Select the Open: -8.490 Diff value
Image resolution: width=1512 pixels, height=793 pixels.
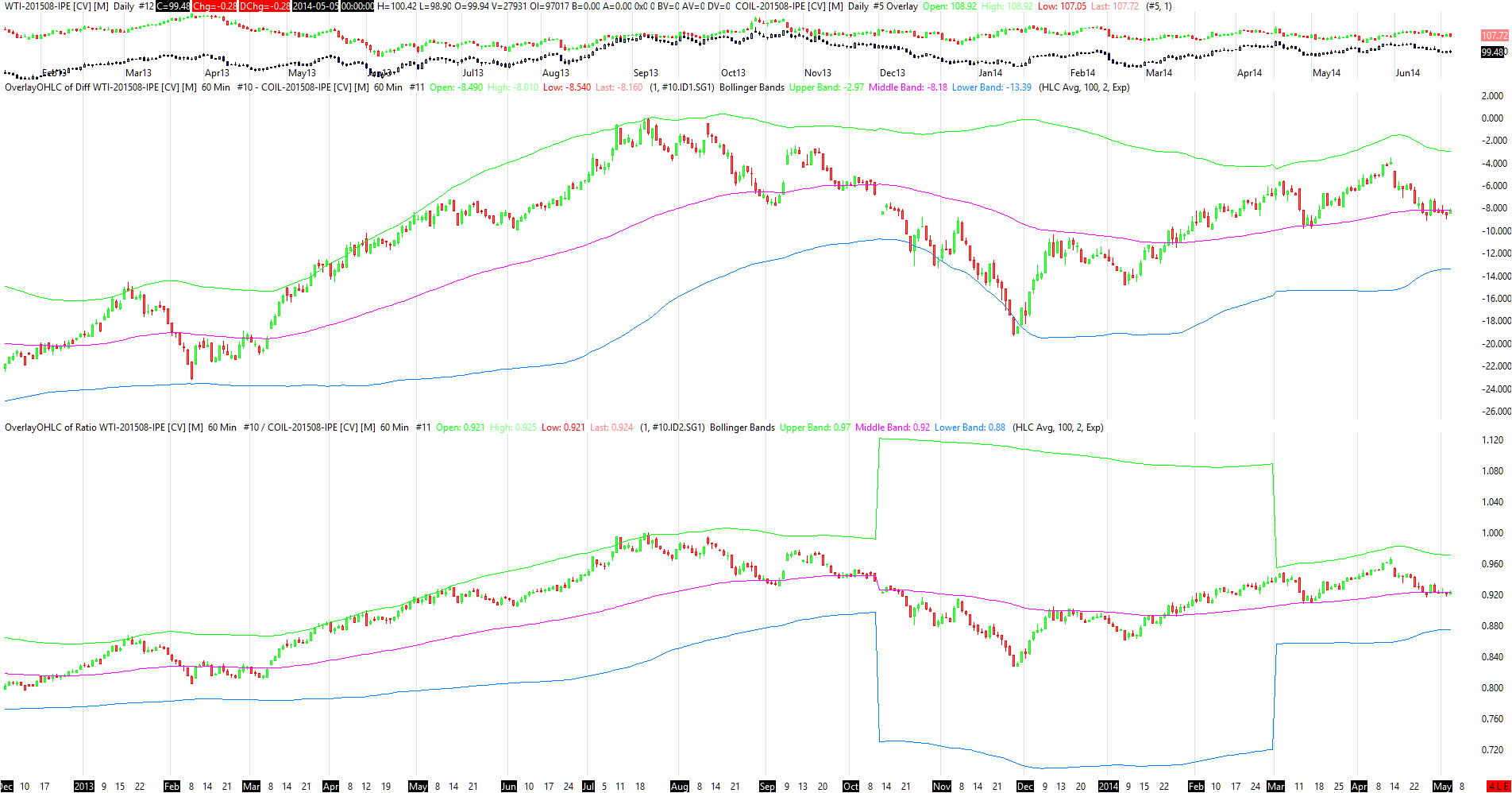(456, 87)
